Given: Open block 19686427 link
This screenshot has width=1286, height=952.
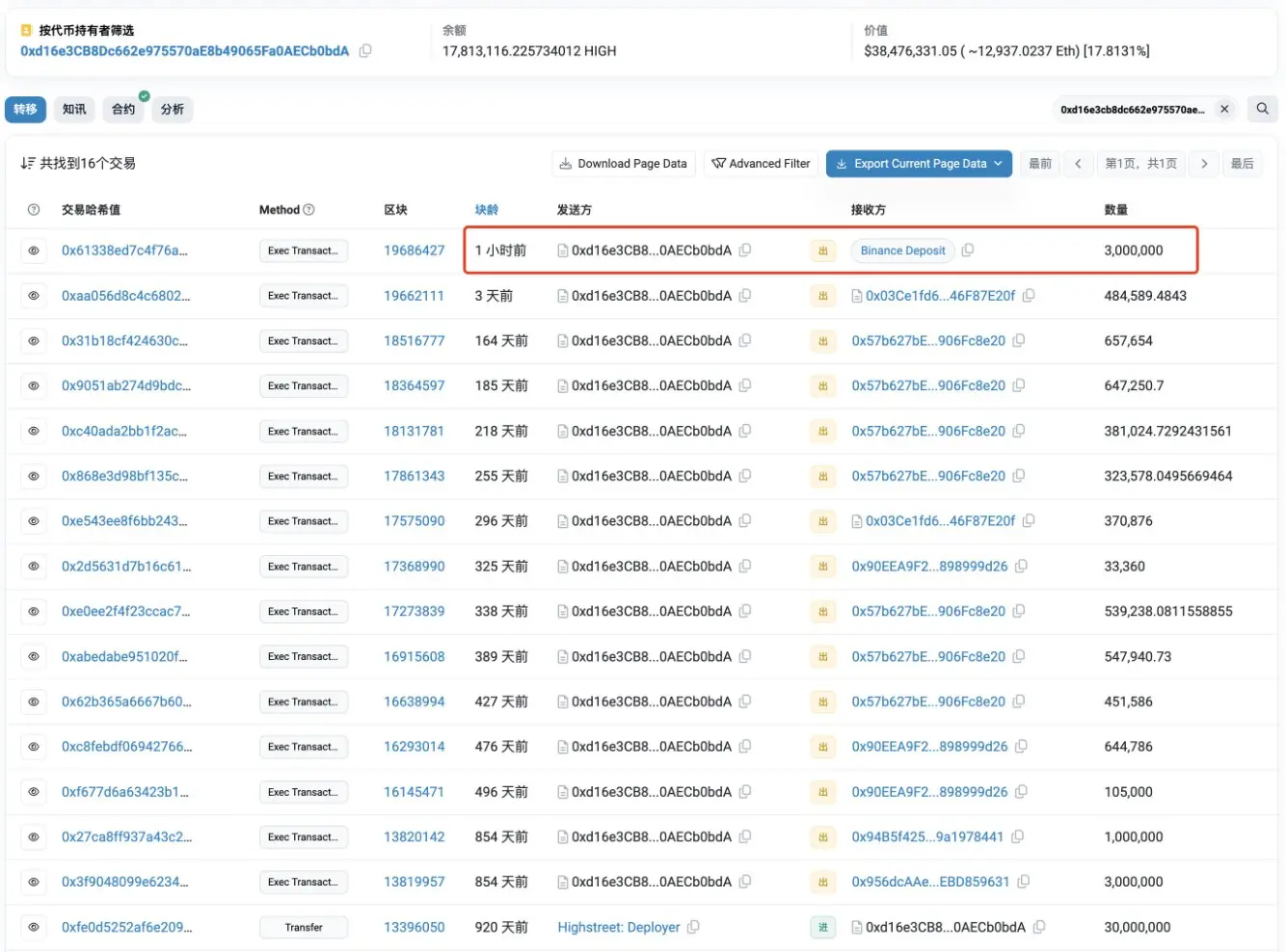Looking at the screenshot, I should 415,251.
